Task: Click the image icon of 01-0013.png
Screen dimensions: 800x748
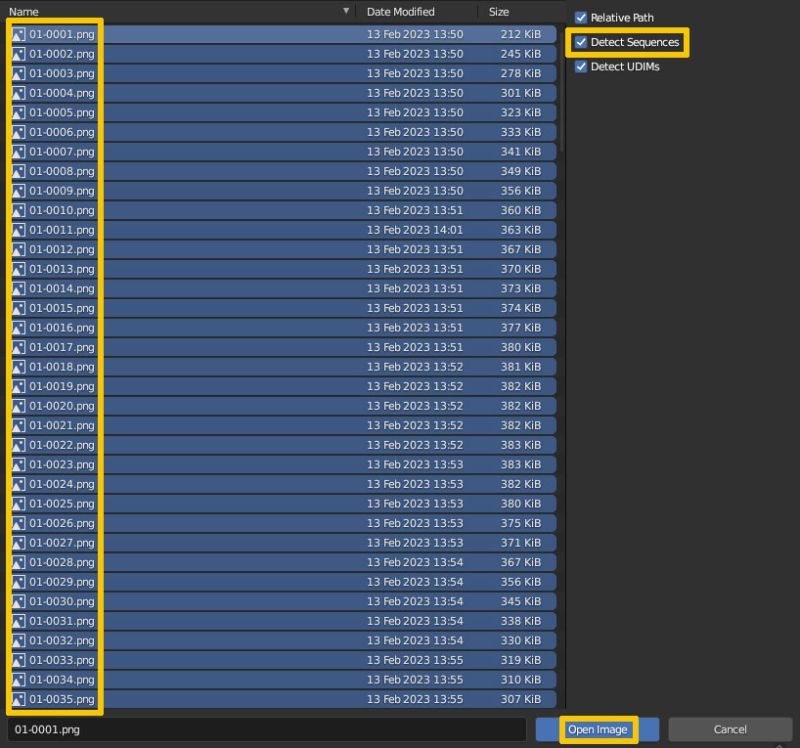Action: [x=18, y=269]
